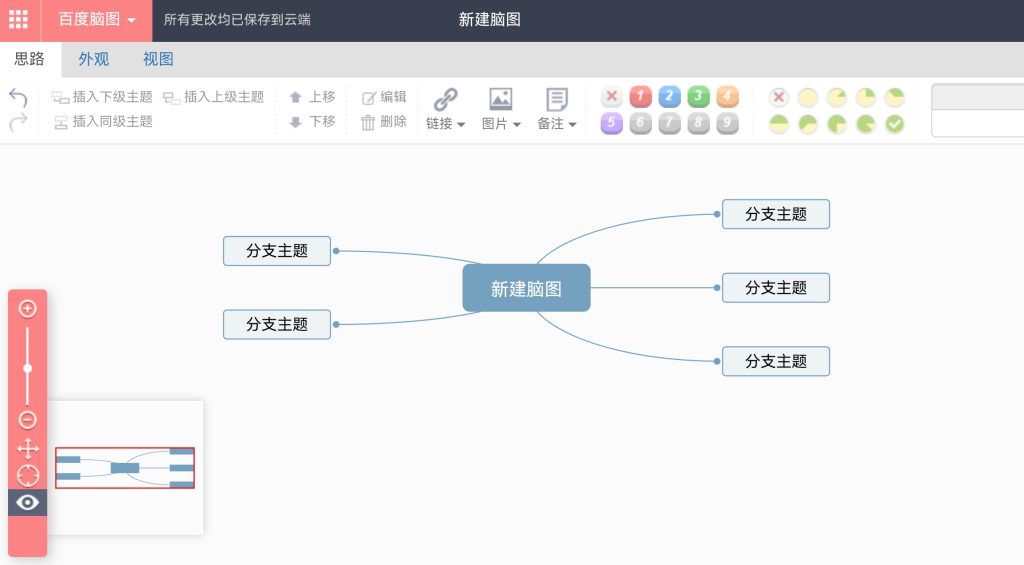The width and height of the screenshot is (1024, 565).
Task: Remove priority with the X badge
Action: click(x=612, y=97)
